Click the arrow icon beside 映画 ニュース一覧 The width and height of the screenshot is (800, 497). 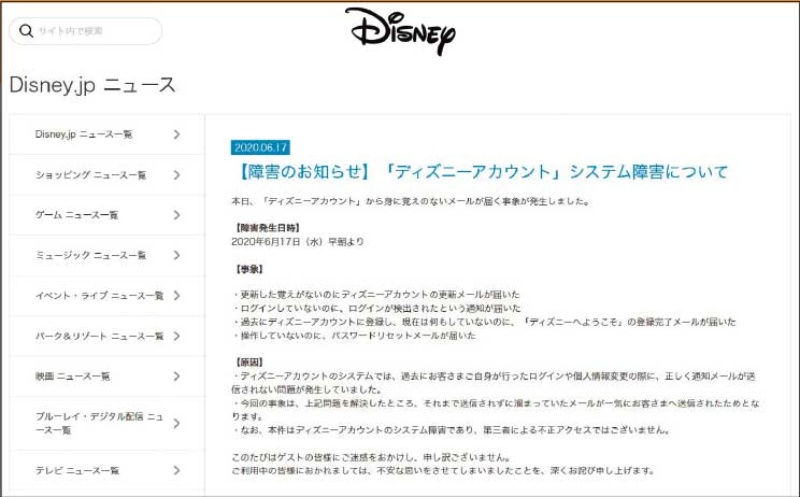tap(177, 376)
